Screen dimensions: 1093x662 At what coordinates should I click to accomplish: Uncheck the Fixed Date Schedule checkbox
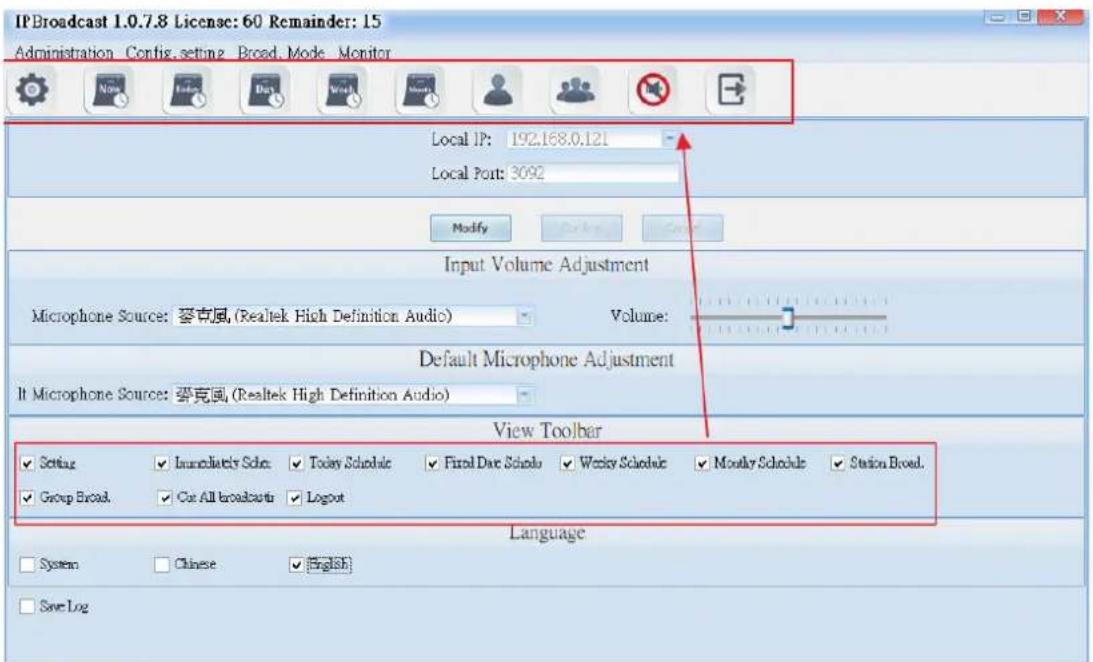point(432,463)
